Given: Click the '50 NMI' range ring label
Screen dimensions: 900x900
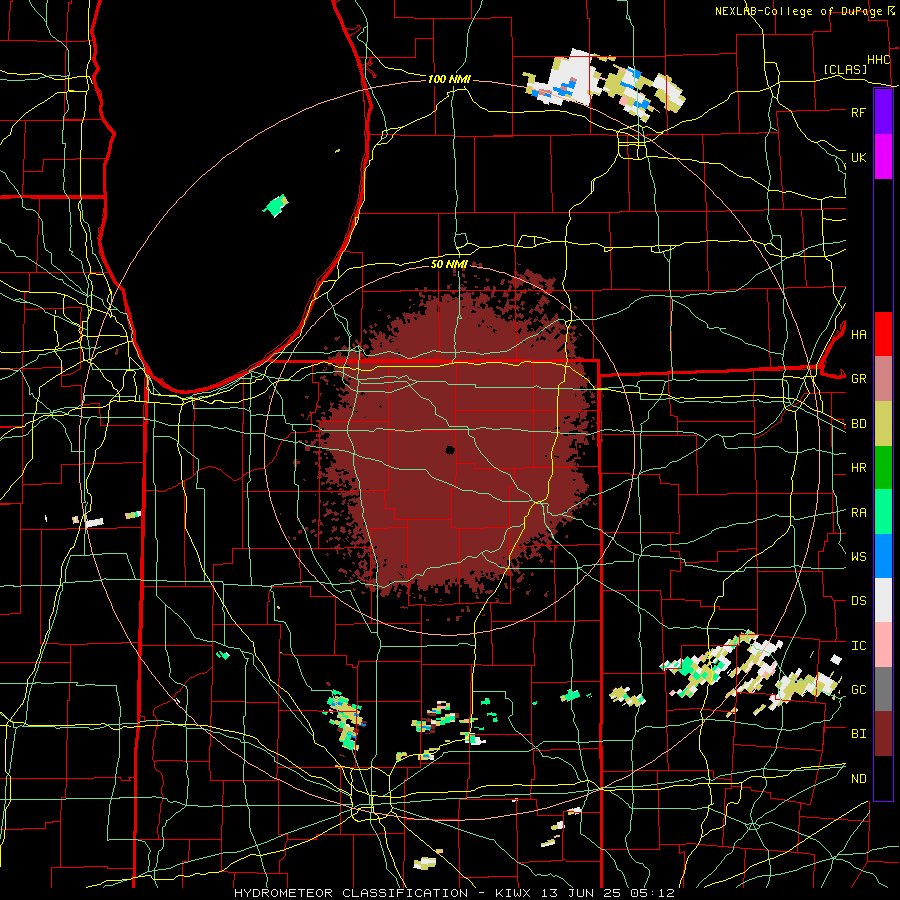Looking at the screenshot, I should point(449,264).
